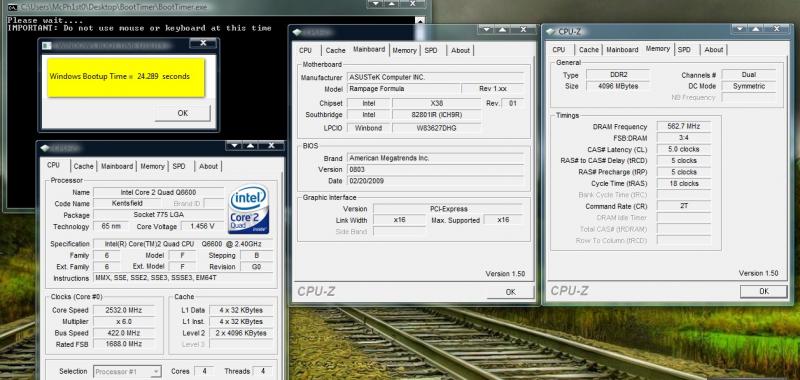Click title icon in CPU tab window
The height and width of the screenshot is (380, 800).
coord(45,148)
